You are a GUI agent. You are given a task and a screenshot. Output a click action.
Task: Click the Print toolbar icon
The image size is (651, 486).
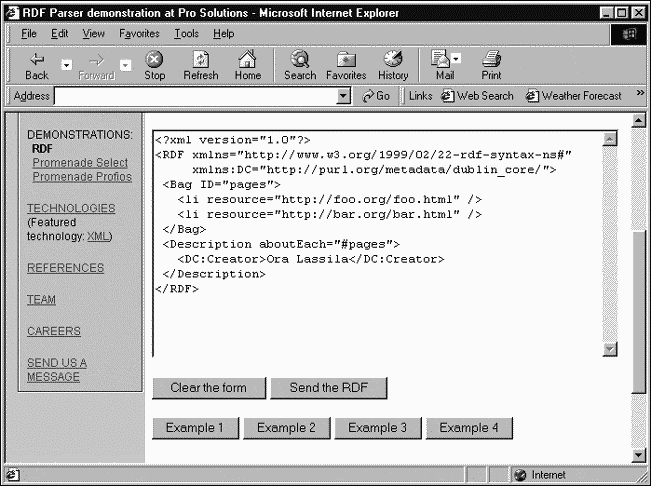tap(491, 59)
